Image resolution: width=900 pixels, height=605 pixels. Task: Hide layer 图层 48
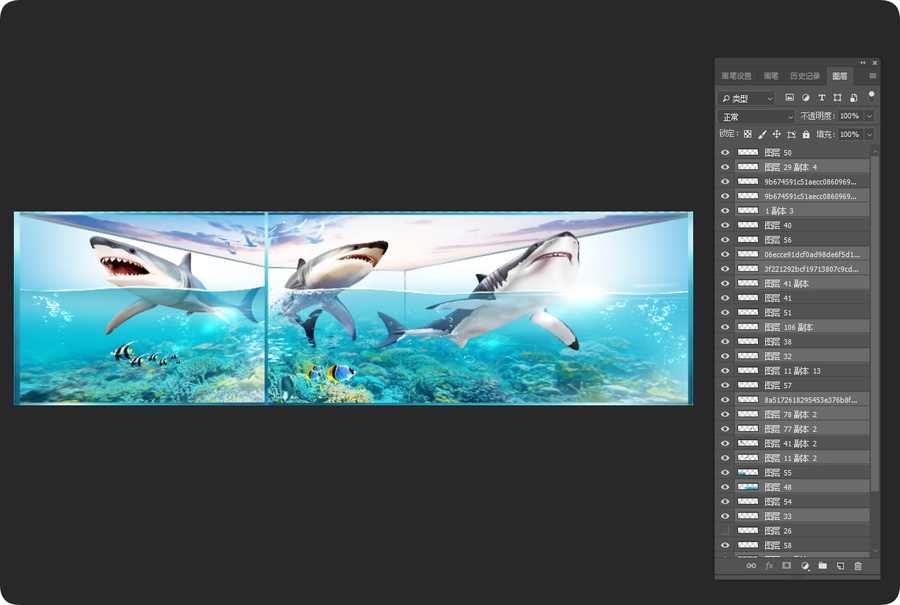point(725,487)
